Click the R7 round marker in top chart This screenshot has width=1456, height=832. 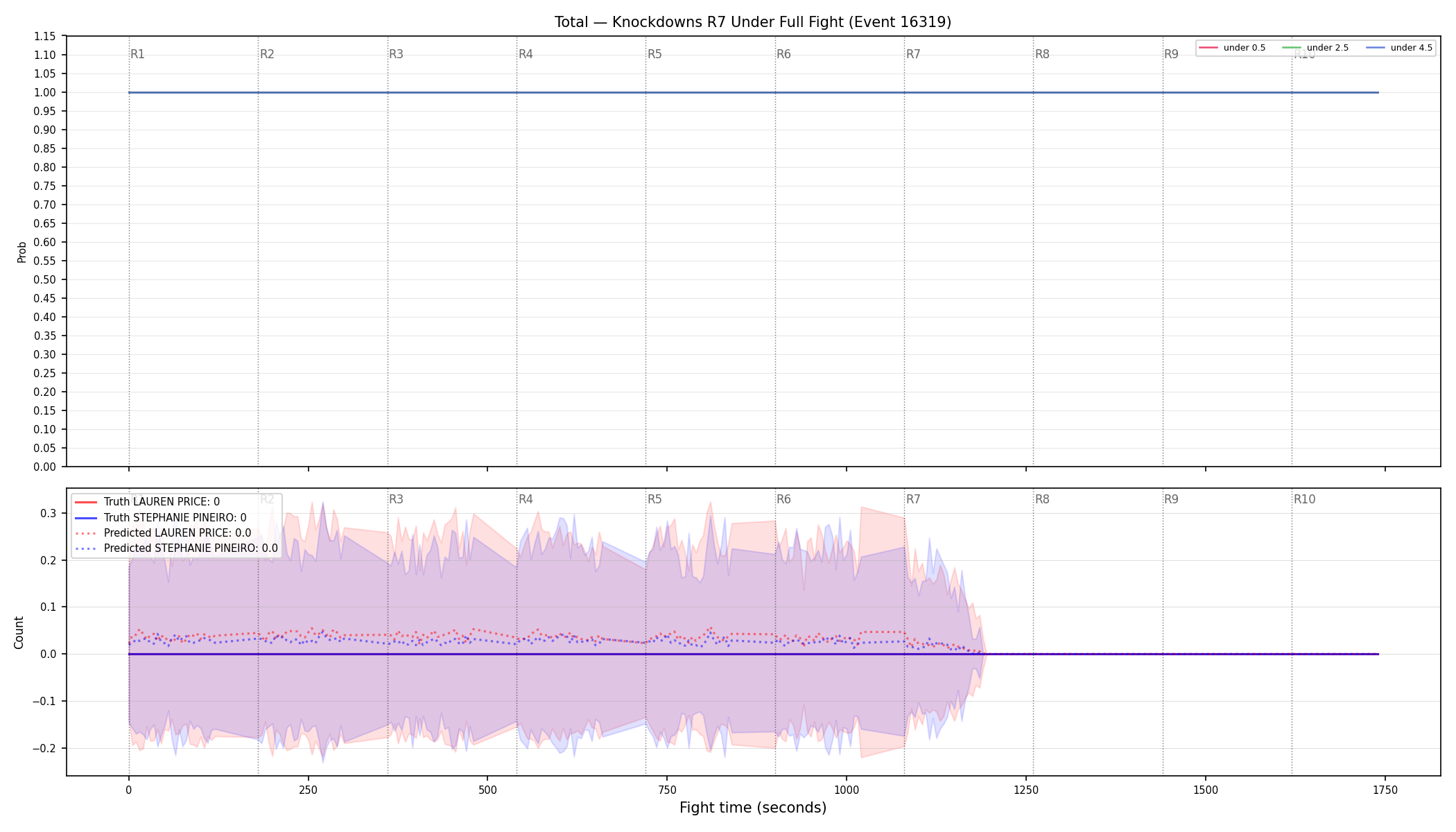pos(913,54)
